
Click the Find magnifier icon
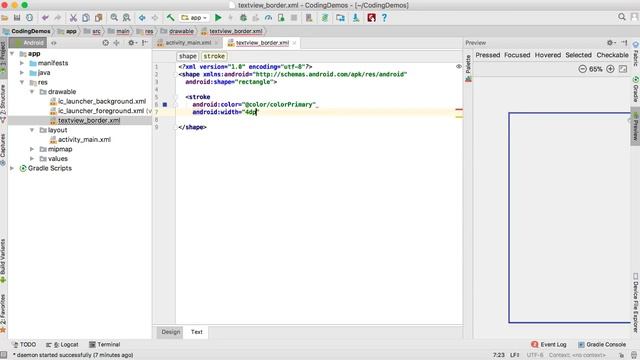pyautogui.click(x=114, y=18)
